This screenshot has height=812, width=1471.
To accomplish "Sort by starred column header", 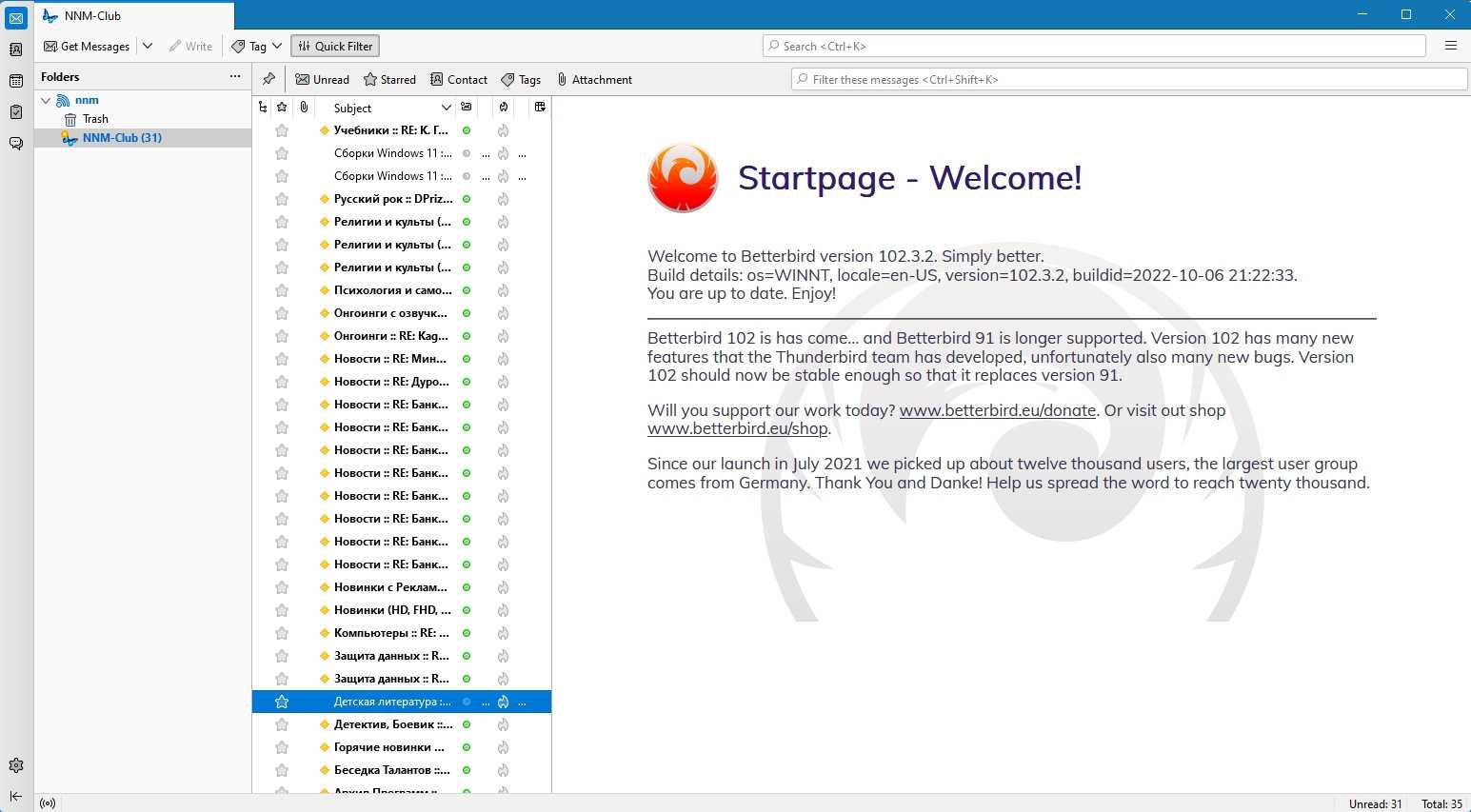I will pos(282,108).
